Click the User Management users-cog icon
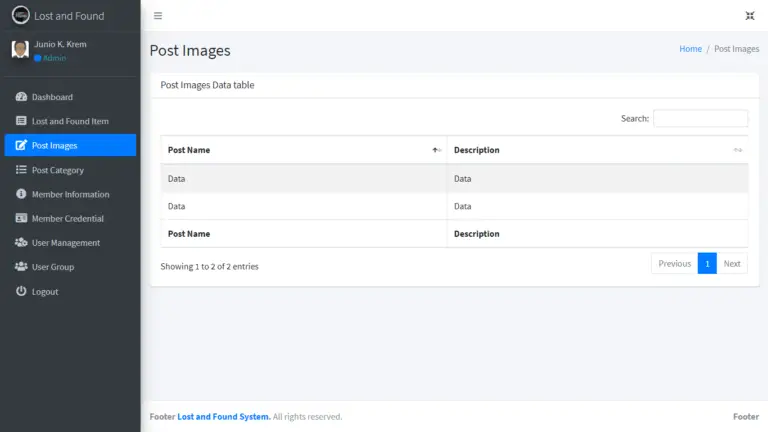 [21, 242]
